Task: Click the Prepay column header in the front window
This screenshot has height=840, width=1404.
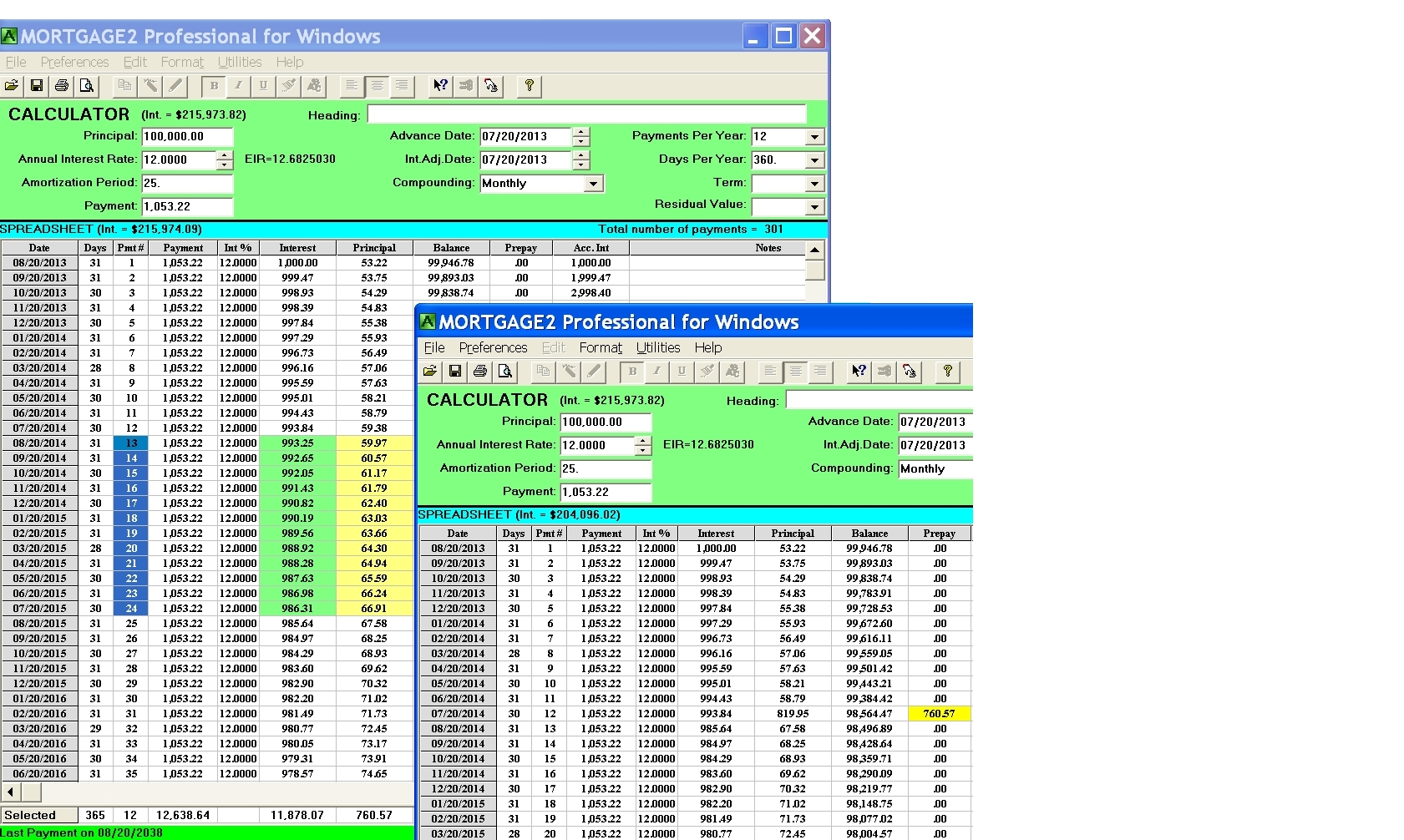Action: tap(939, 534)
